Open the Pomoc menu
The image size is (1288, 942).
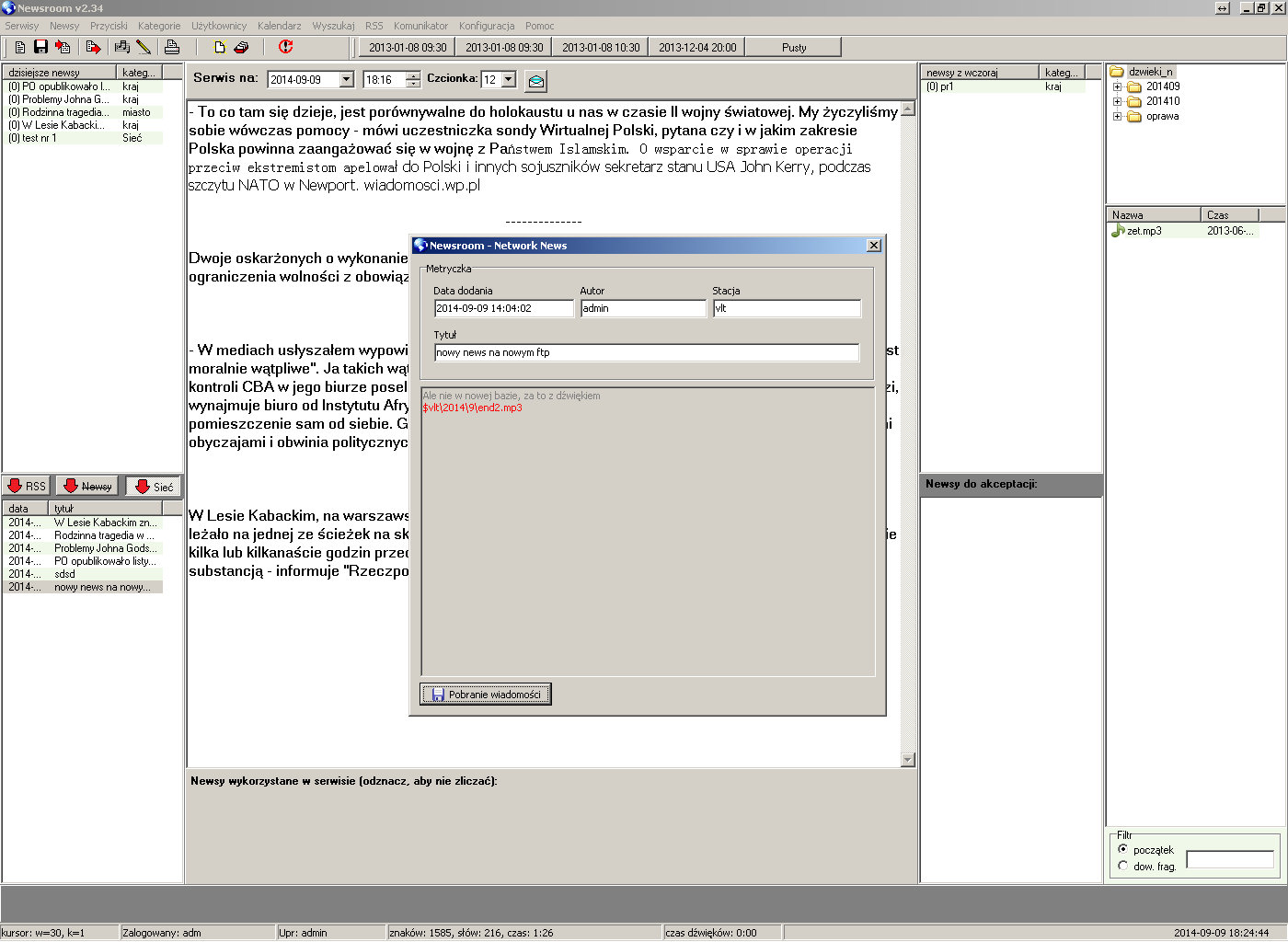click(x=539, y=26)
